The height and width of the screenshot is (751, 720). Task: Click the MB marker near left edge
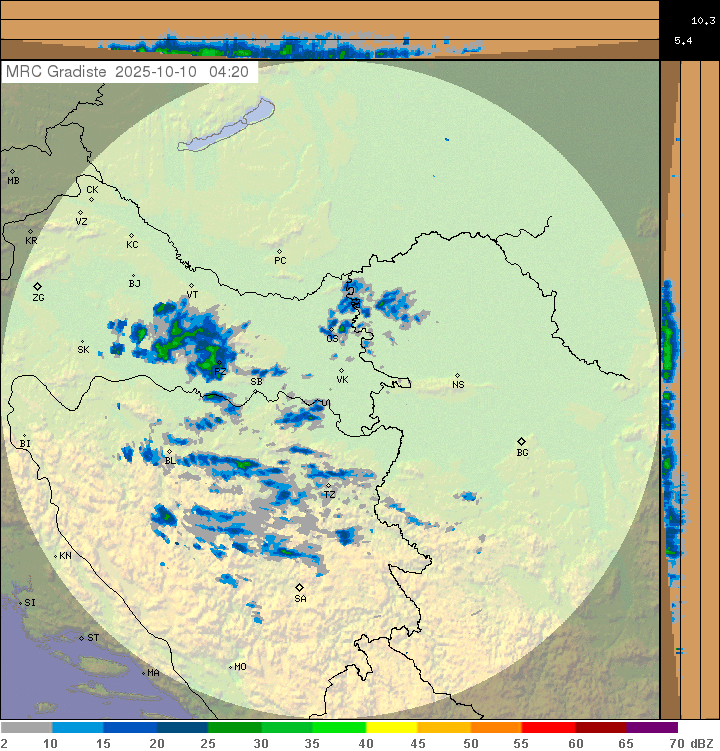(12, 172)
